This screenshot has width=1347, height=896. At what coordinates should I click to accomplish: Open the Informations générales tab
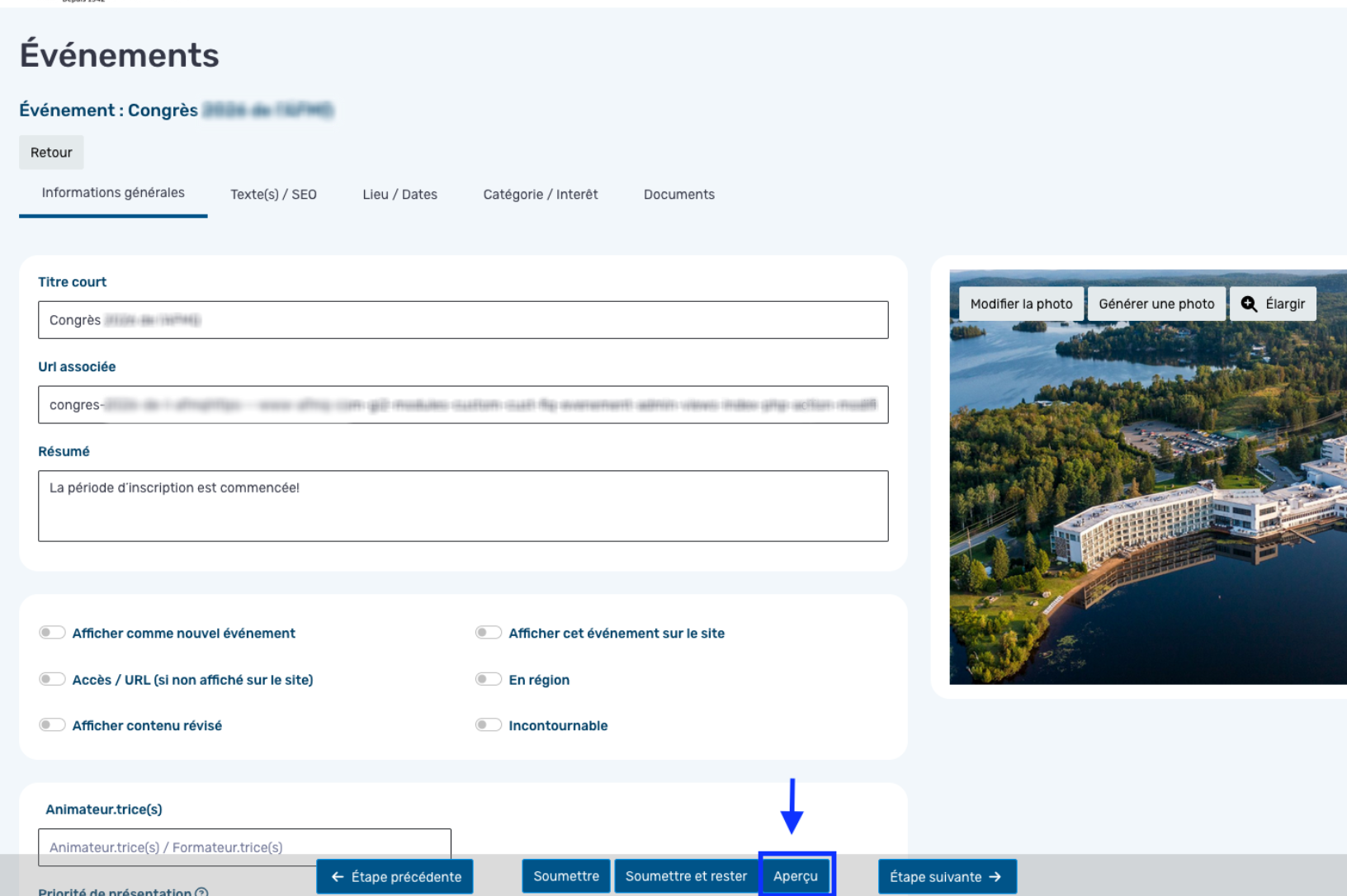point(113,193)
